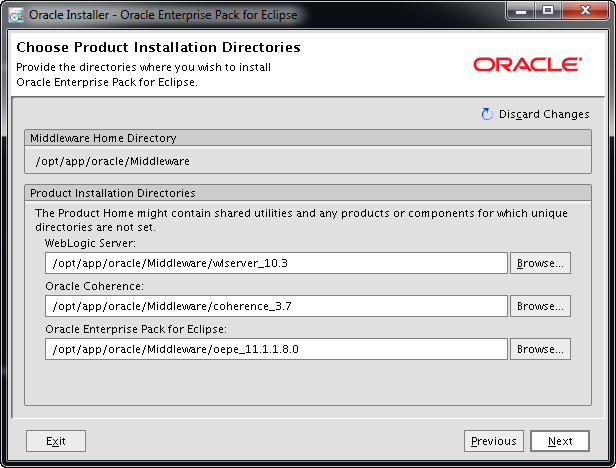
Task: Click the Middleware Home path /opt/app/oracle/Middleware
Action: pyautogui.click(x=112, y=161)
